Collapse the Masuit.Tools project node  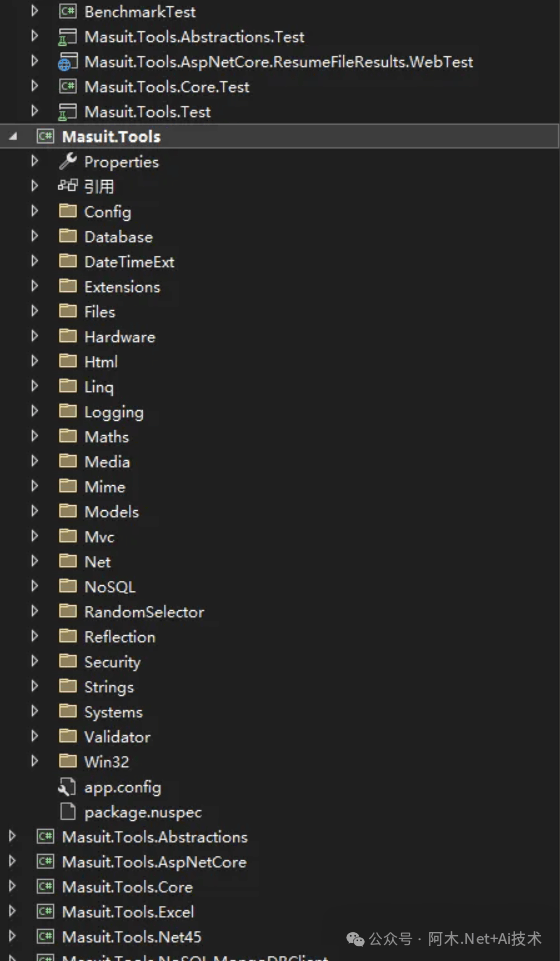[12, 137]
